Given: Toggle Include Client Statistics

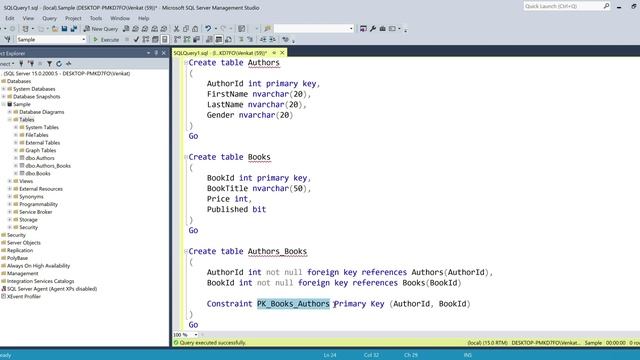Looking at the screenshot, I should (x=196, y=40).
